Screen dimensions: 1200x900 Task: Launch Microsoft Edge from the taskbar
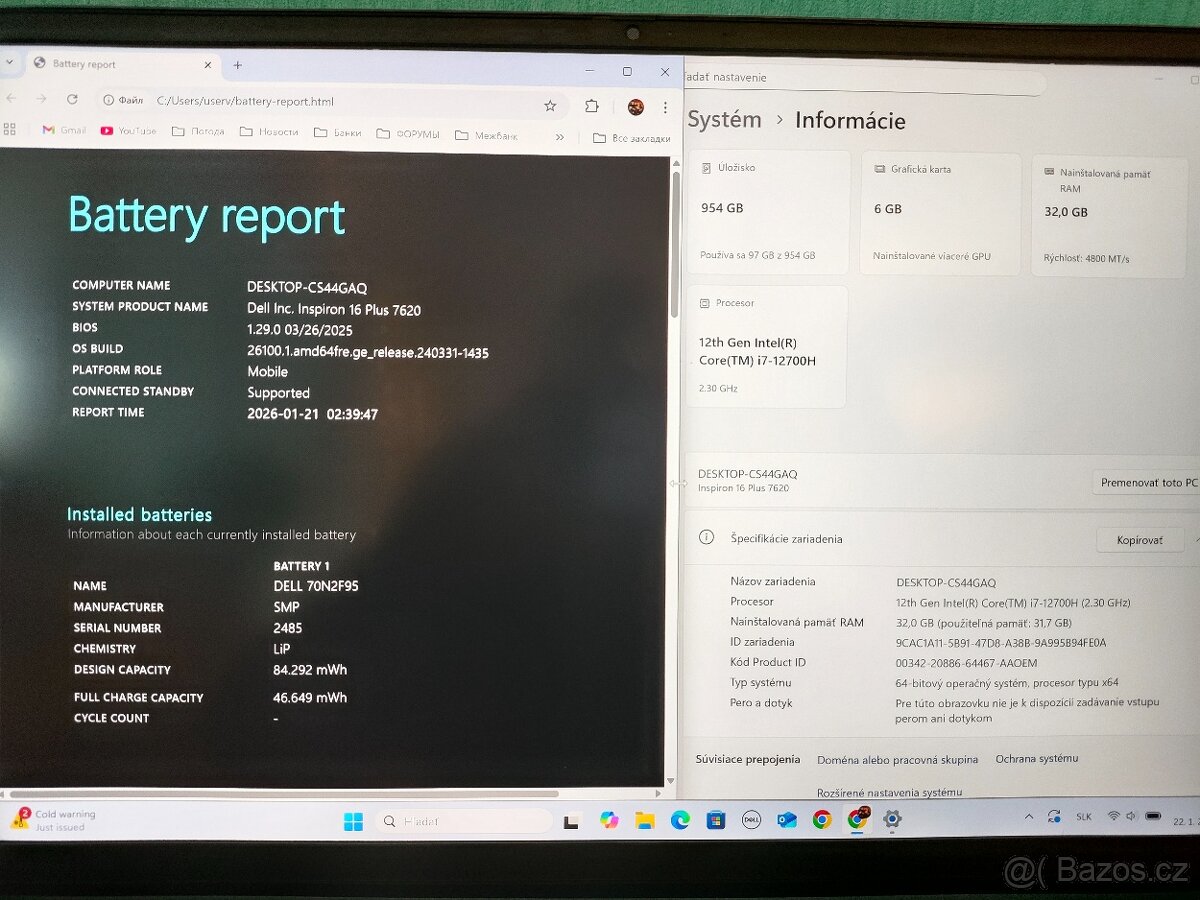pyautogui.click(x=679, y=819)
